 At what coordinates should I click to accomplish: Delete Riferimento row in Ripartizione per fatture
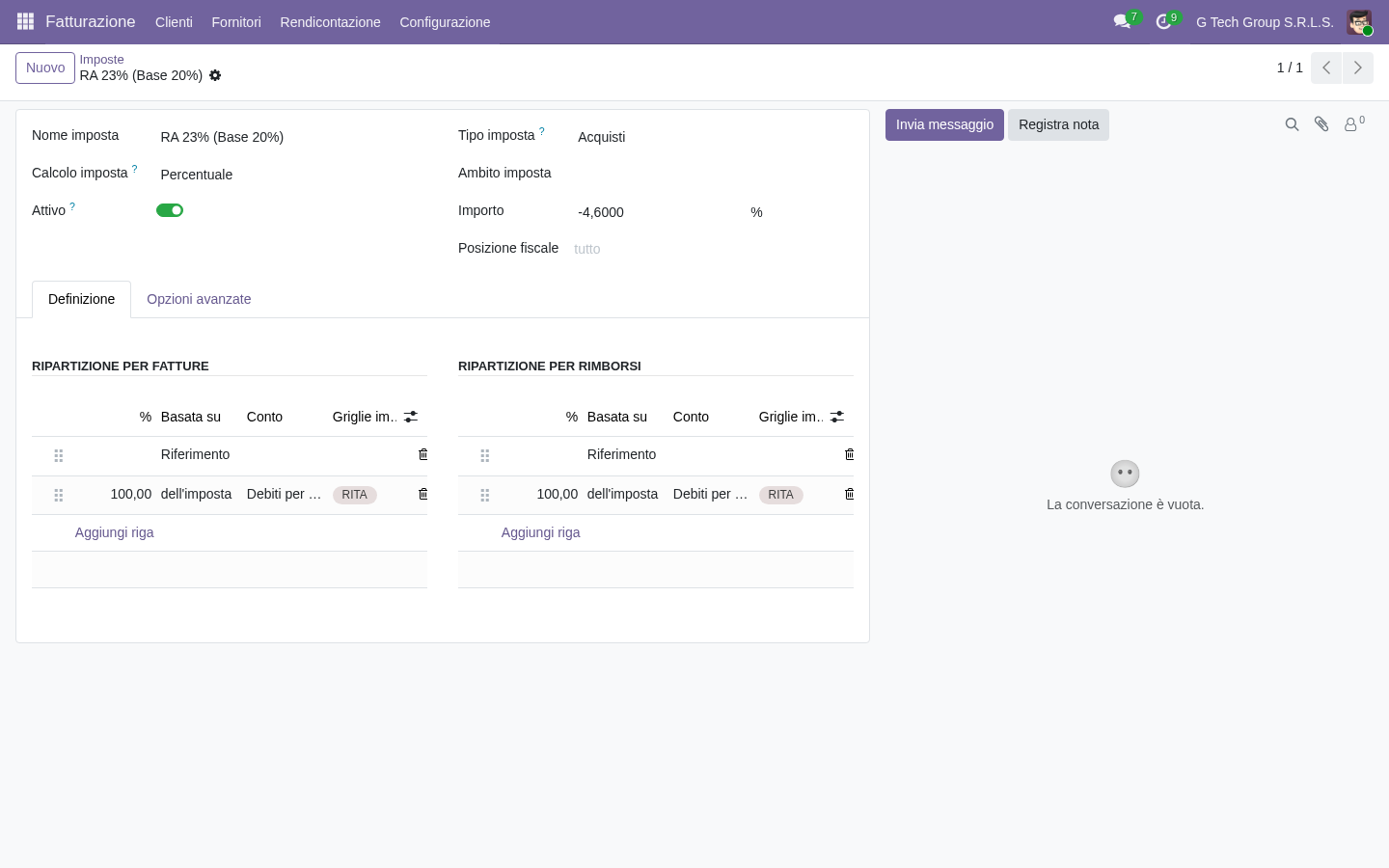click(x=422, y=454)
